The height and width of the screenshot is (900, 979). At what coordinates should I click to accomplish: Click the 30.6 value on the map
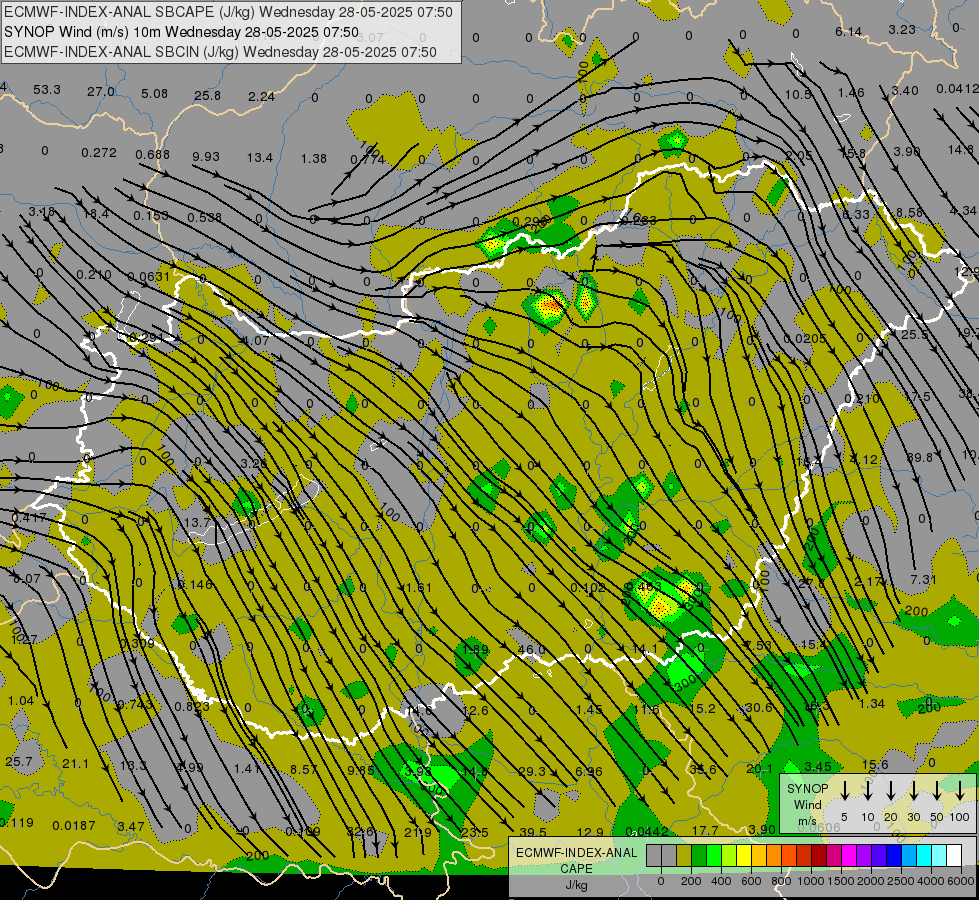click(759, 708)
